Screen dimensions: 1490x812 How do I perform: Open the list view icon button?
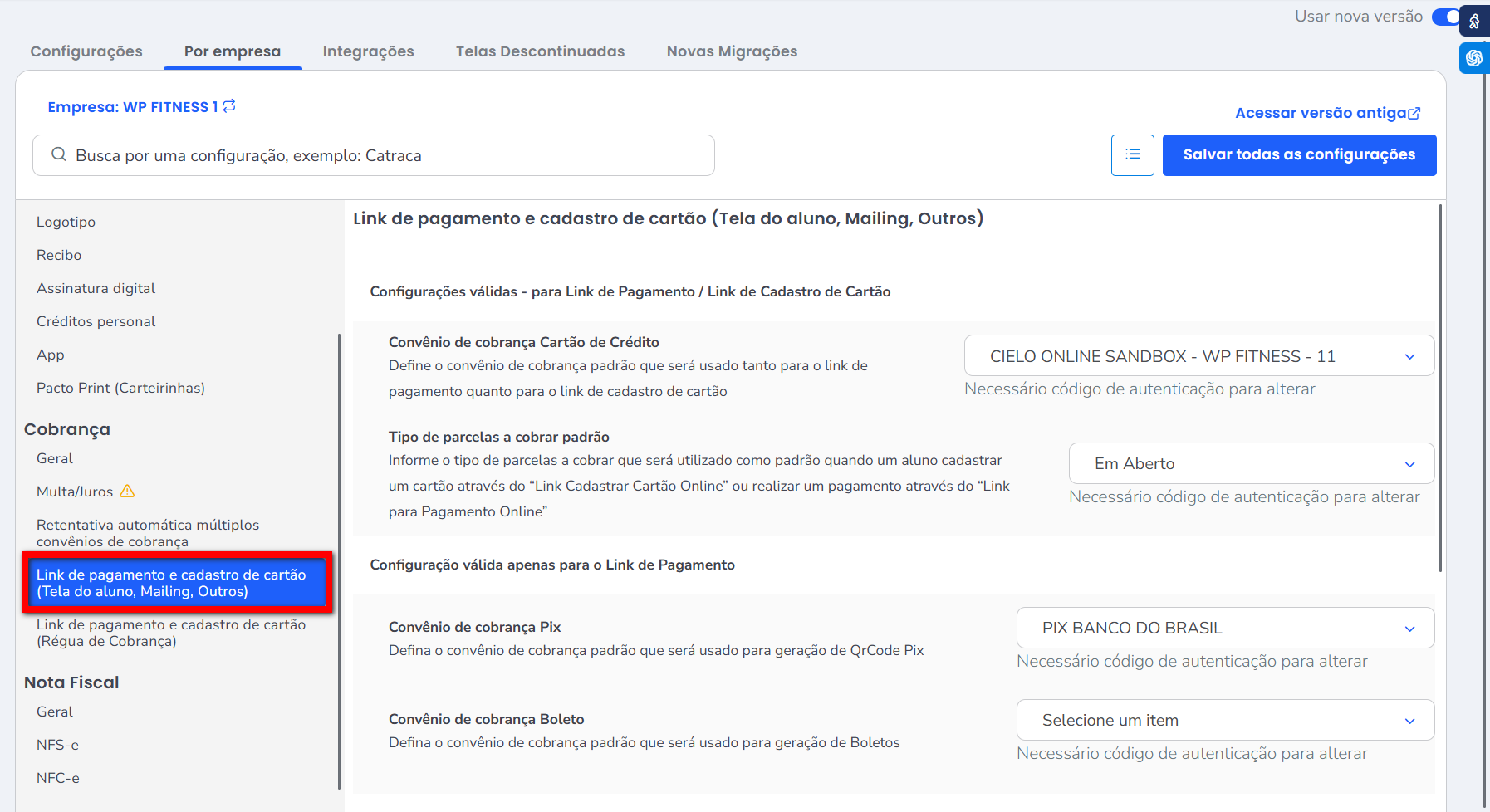1132,155
